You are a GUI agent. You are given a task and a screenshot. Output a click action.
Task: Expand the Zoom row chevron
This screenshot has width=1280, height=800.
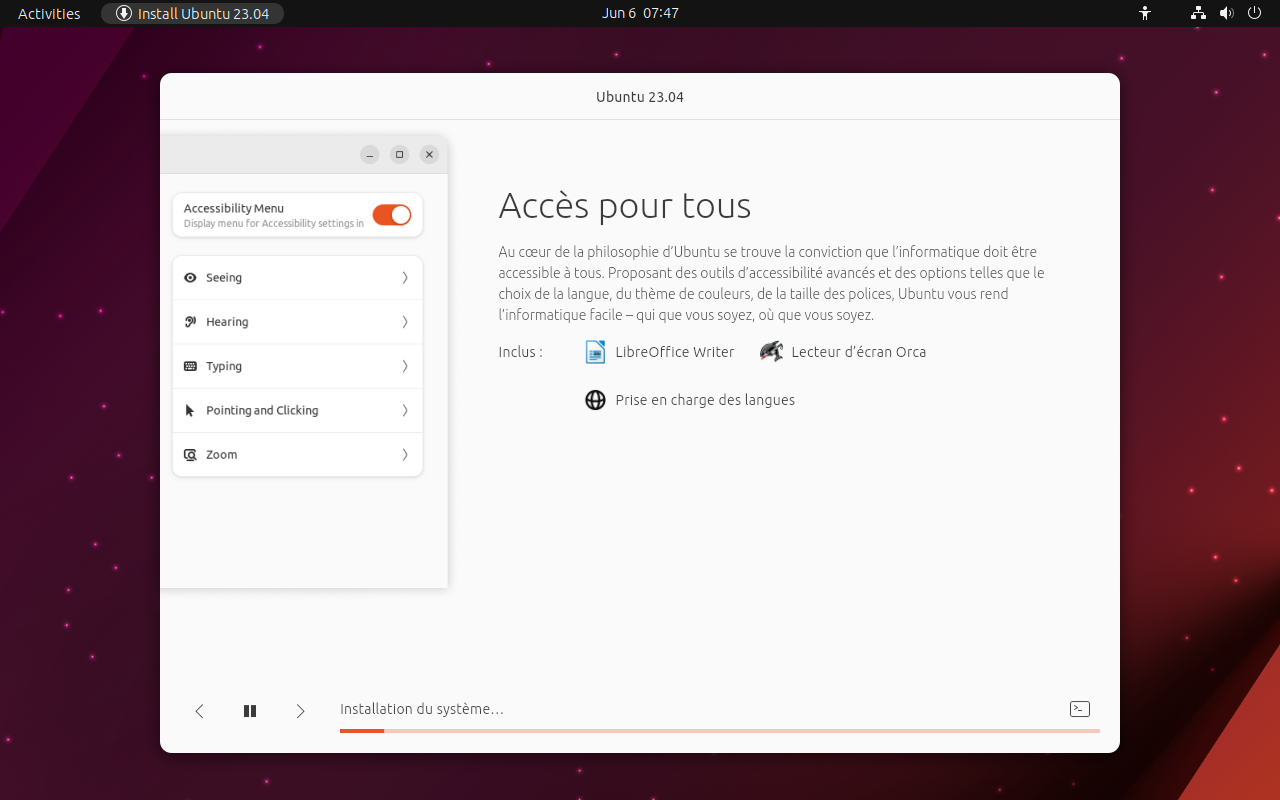coord(405,455)
